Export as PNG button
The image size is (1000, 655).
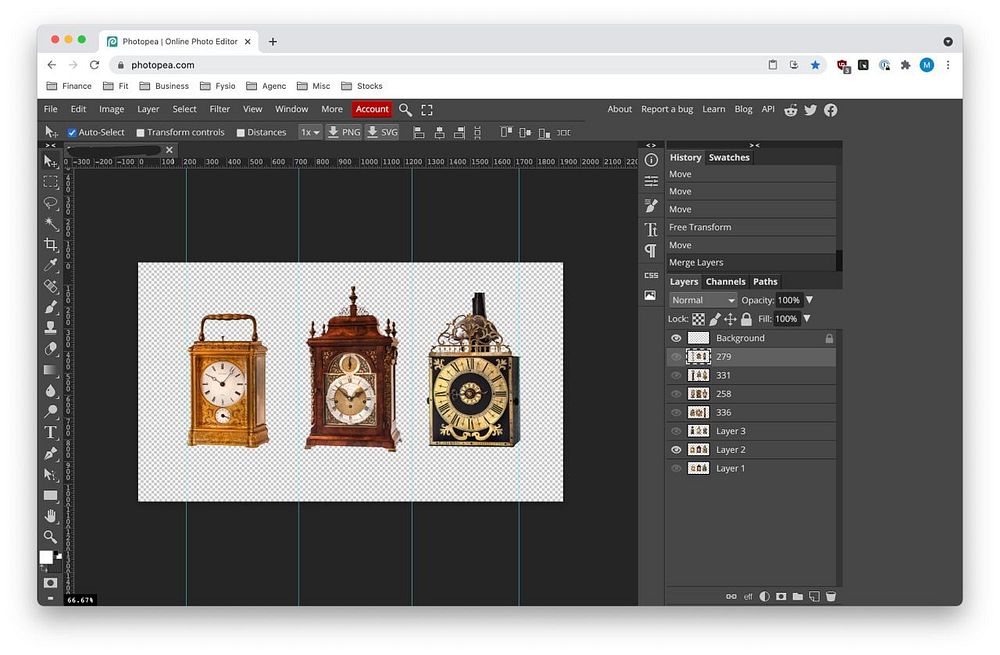[x=343, y=132]
